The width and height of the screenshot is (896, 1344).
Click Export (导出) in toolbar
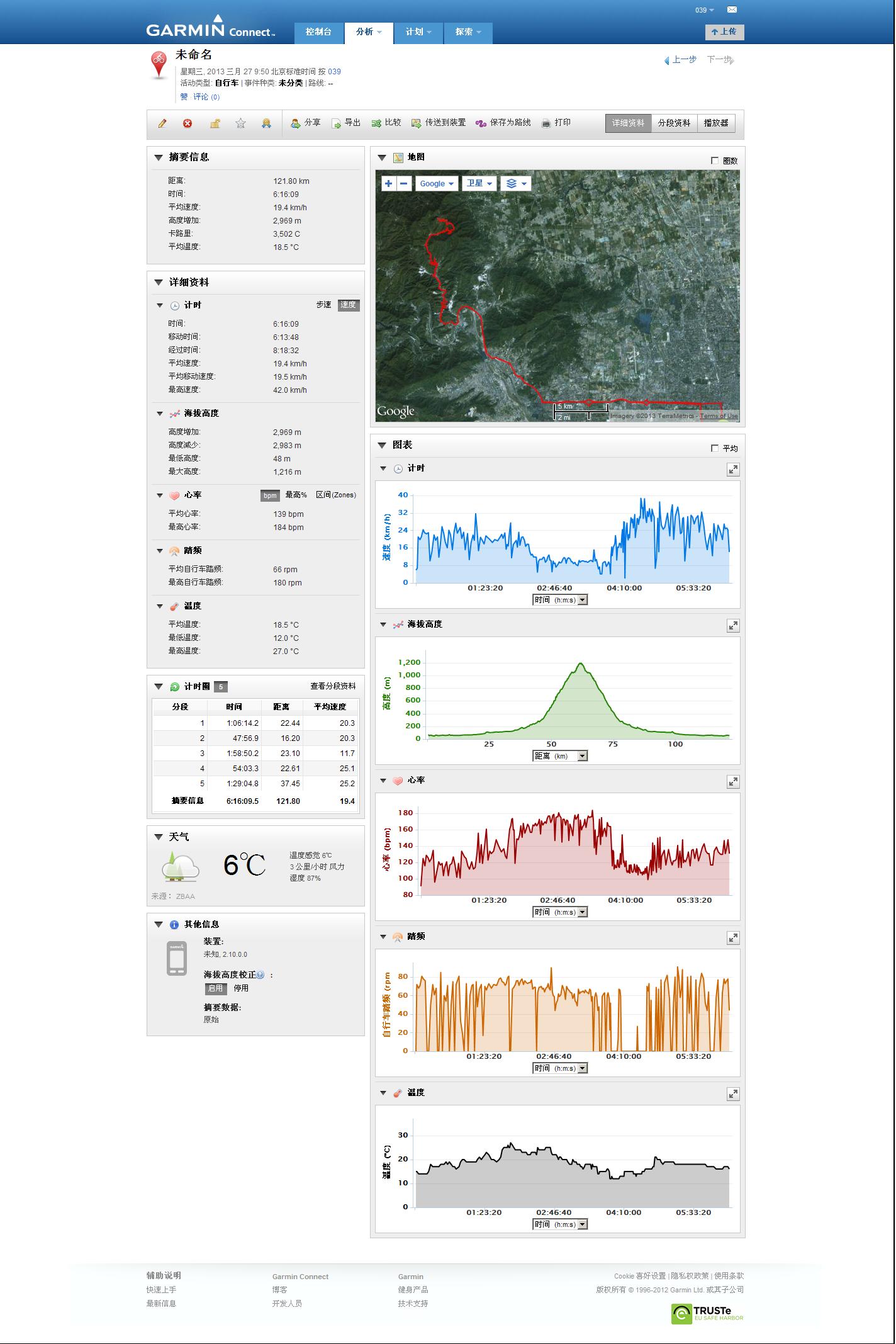point(346,123)
